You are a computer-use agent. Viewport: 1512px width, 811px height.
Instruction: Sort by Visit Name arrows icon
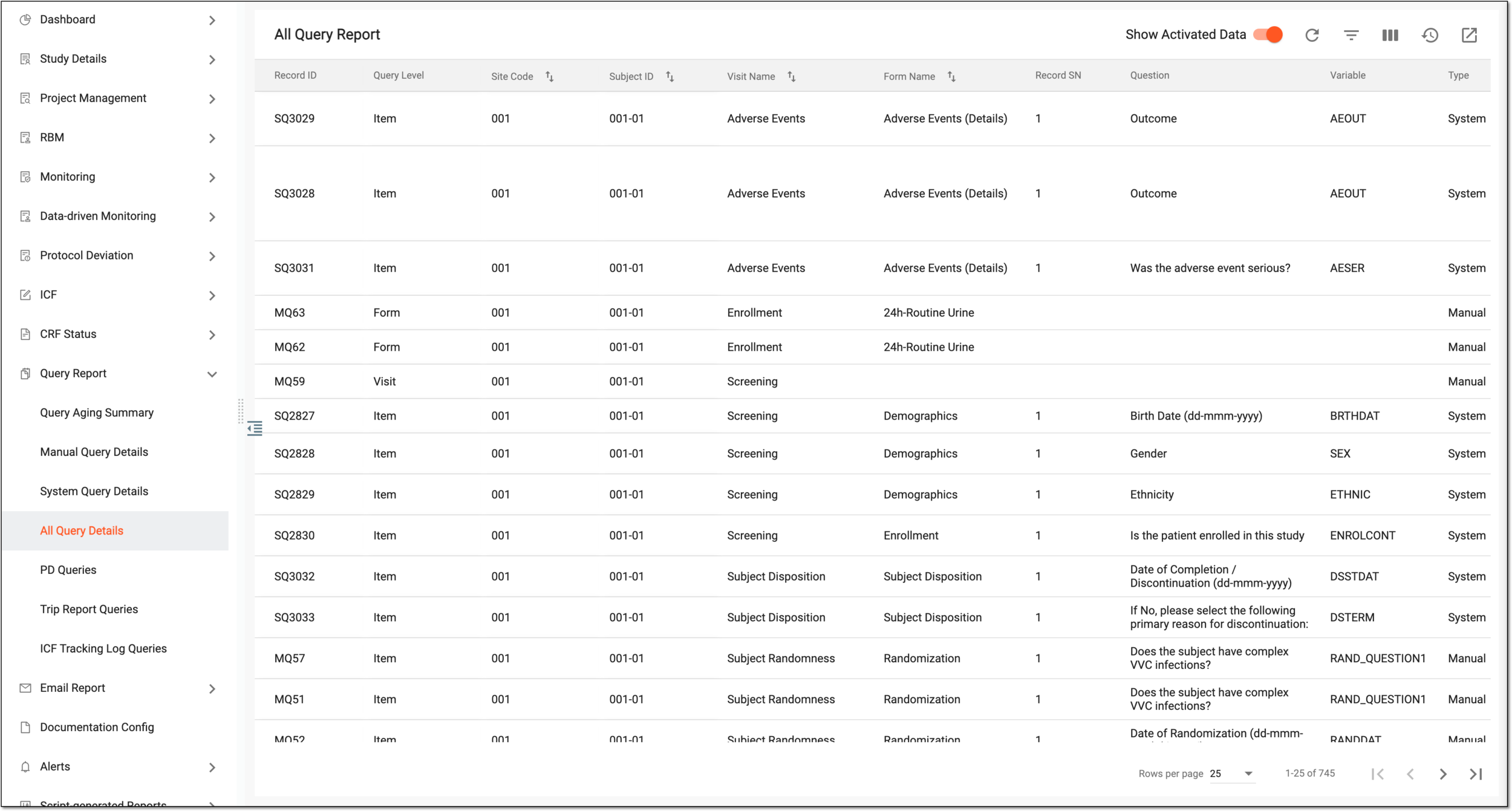tap(791, 76)
